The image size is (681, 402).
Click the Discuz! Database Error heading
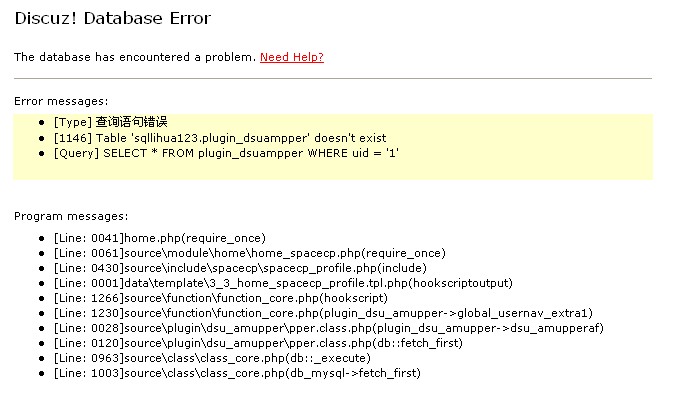coord(113,18)
